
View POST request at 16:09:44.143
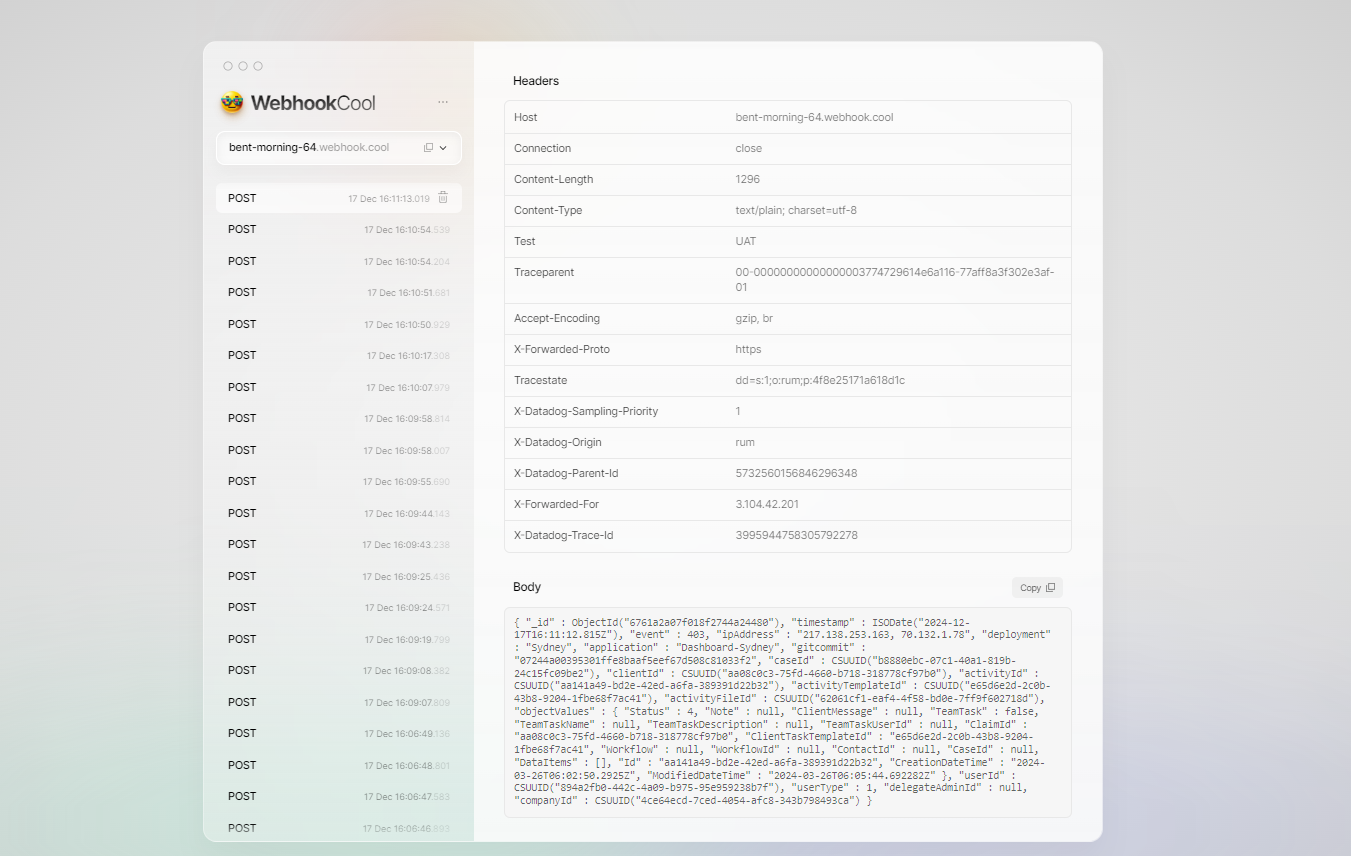338,513
